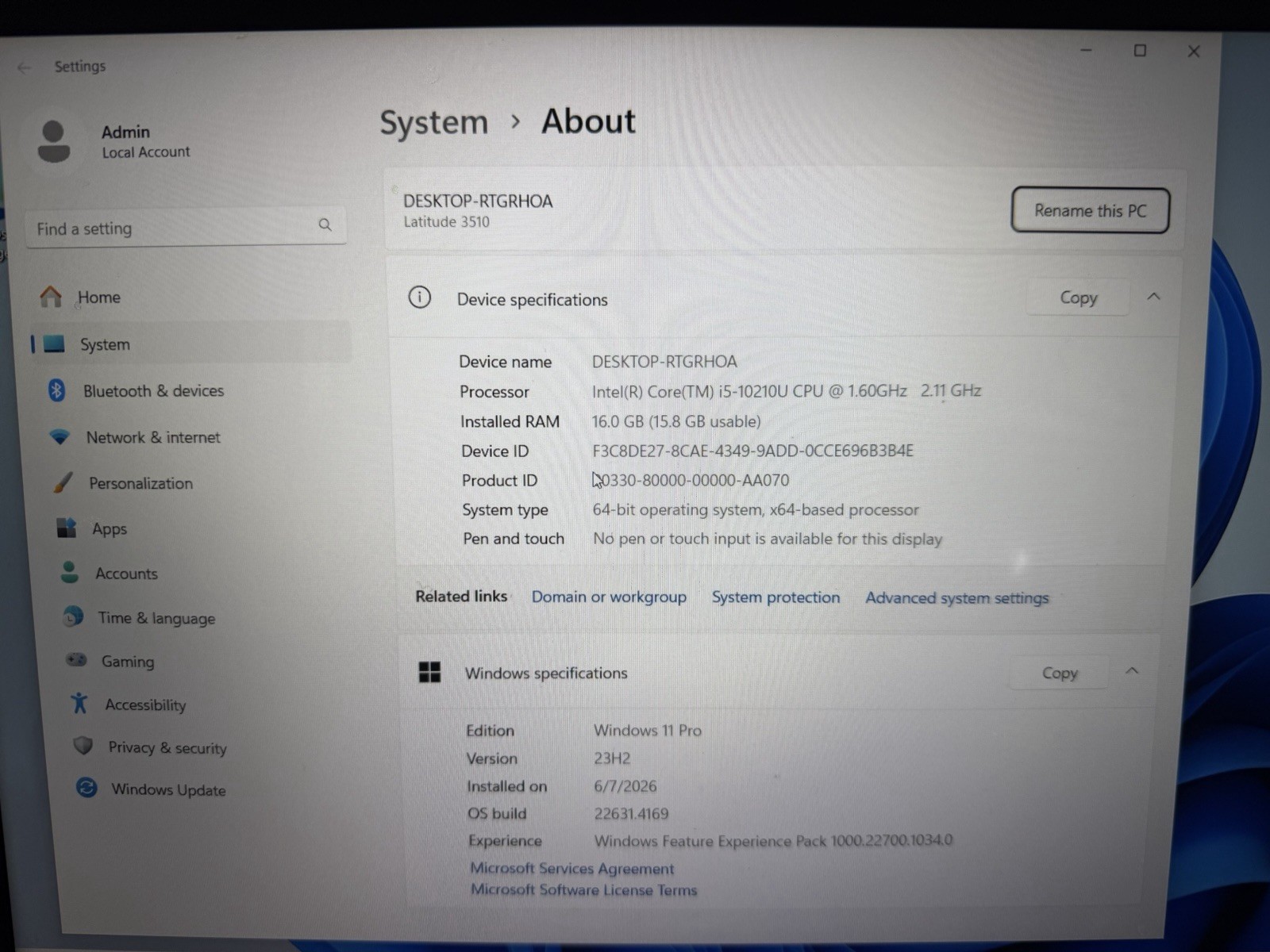This screenshot has width=1270, height=952.
Task: Click the Edition value Windows 11 Pro
Action: (x=648, y=730)
